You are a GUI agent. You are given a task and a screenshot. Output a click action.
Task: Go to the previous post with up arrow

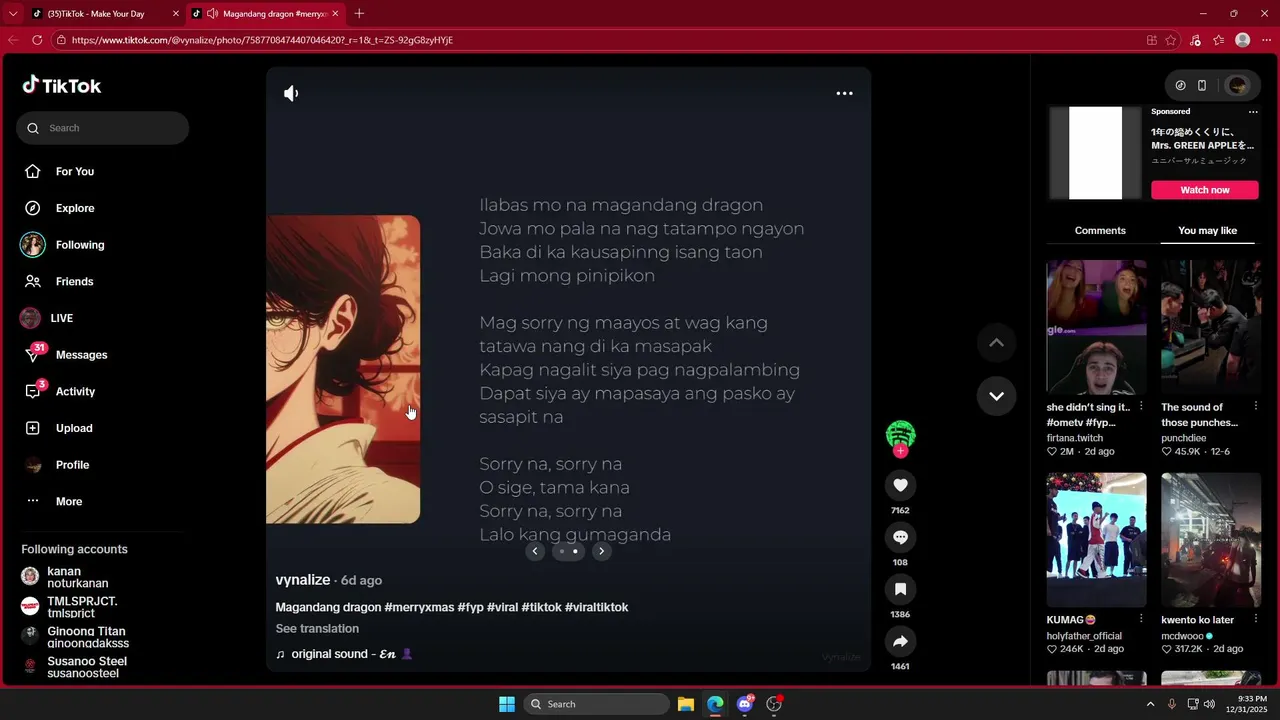[996, 343]
